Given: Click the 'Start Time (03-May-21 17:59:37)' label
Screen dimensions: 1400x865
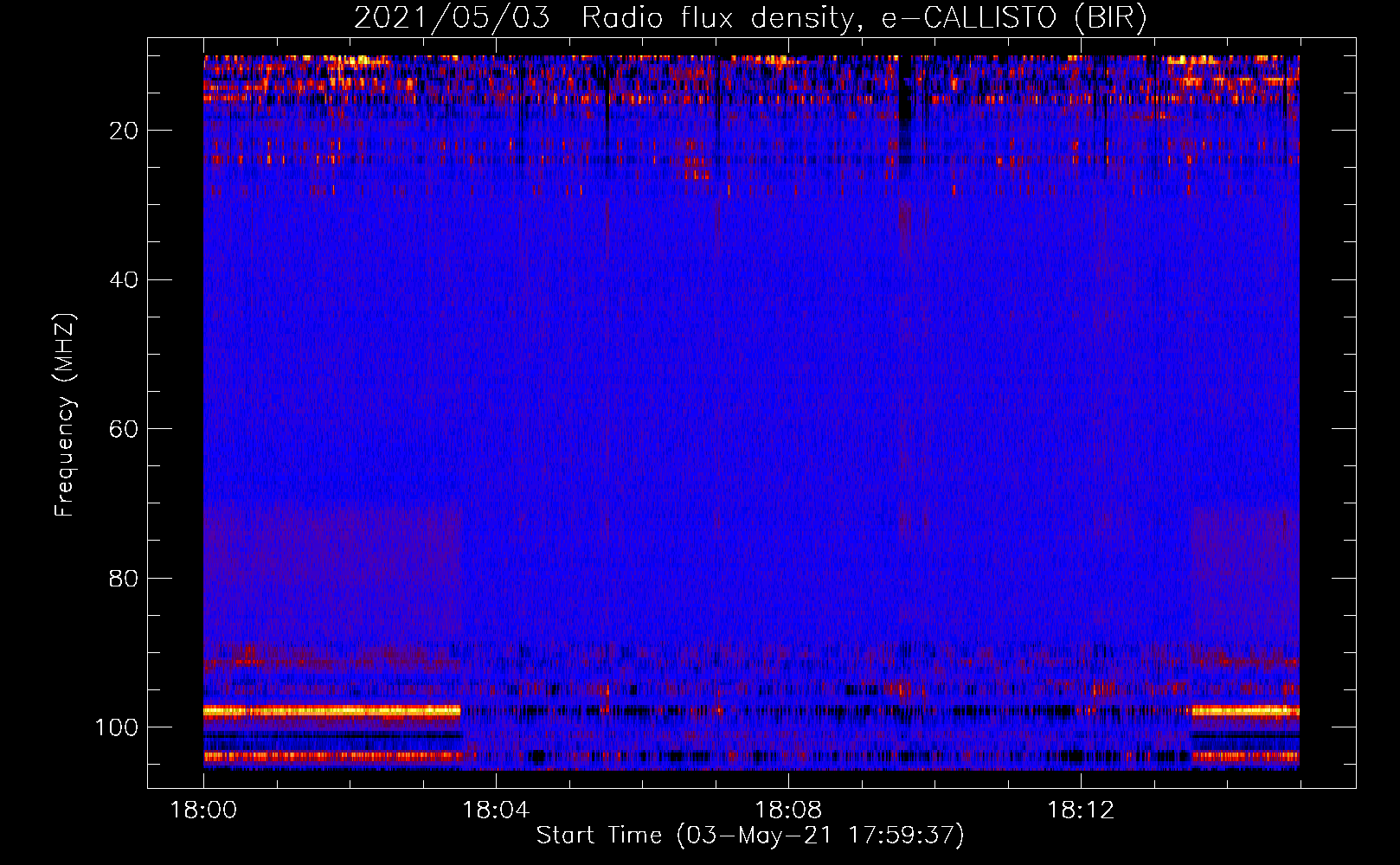Looking at the screenshot, I should point(750,836).
